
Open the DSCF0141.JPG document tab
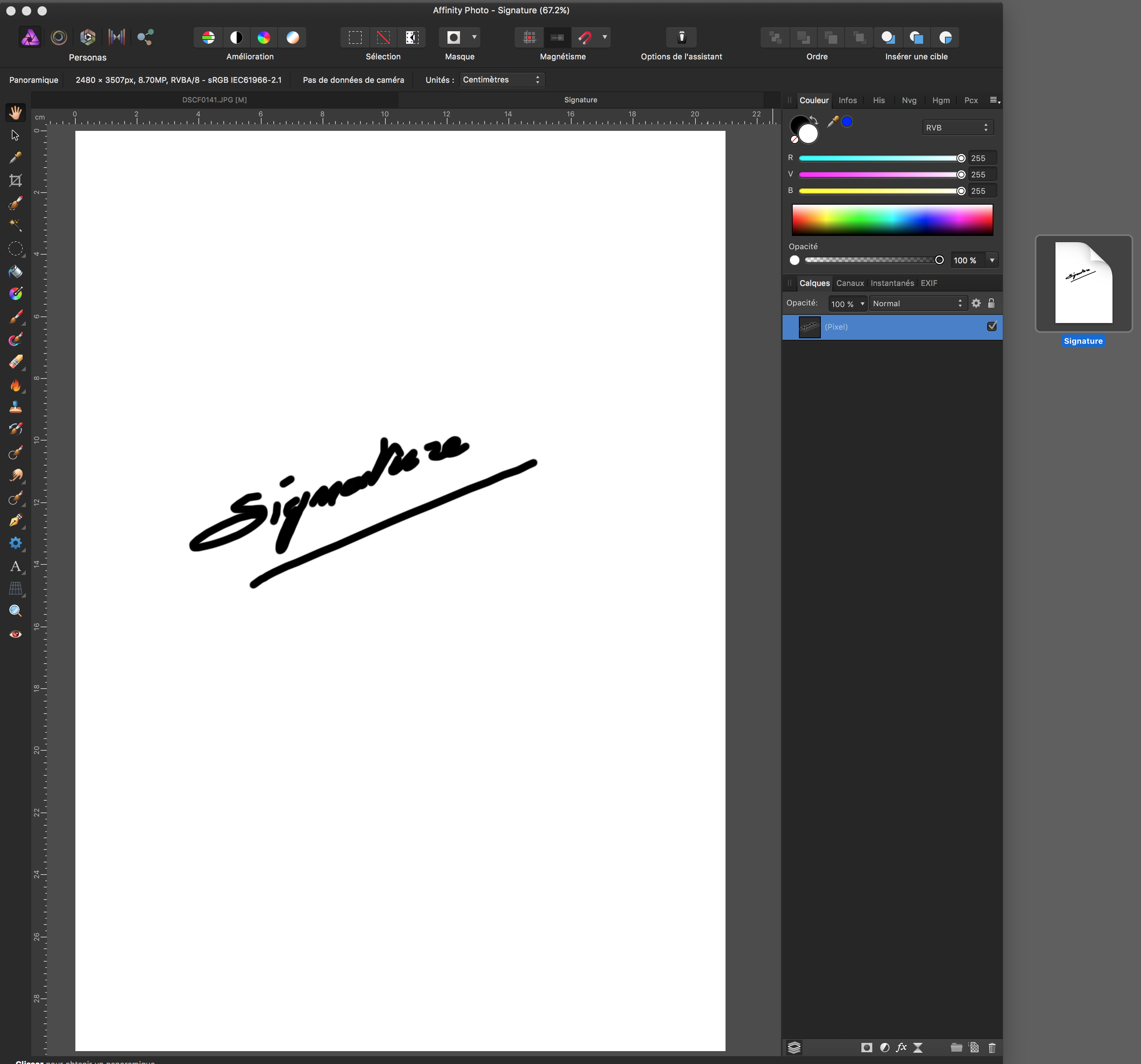214,100
